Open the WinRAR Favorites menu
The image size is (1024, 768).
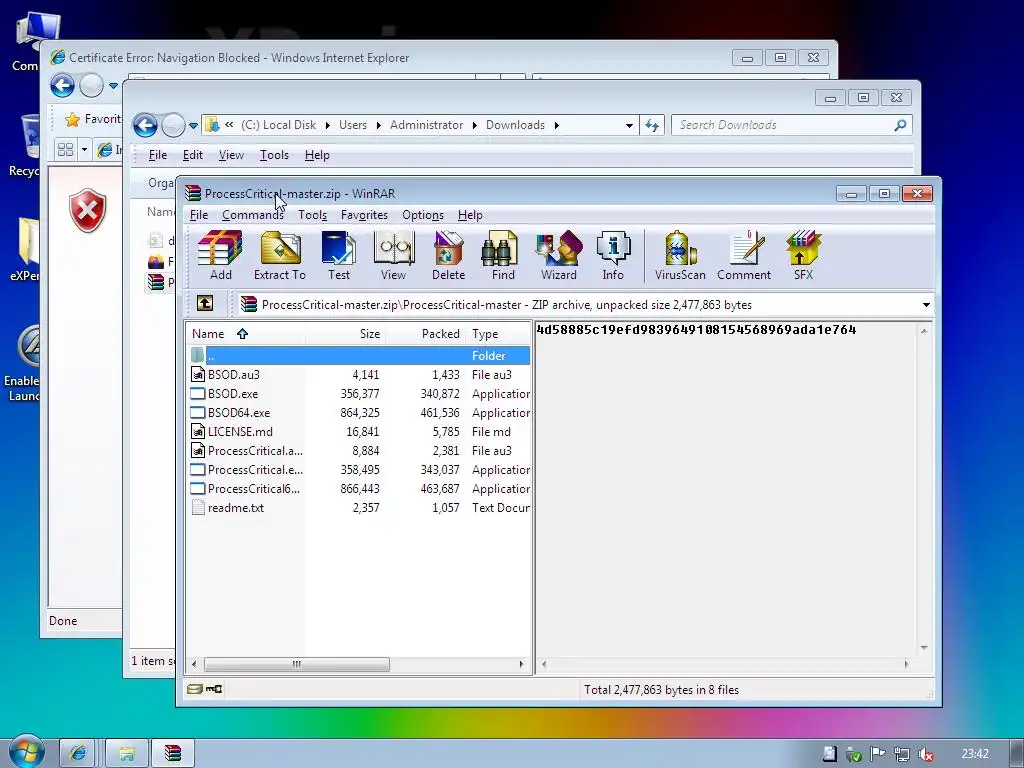click(364, 215)
